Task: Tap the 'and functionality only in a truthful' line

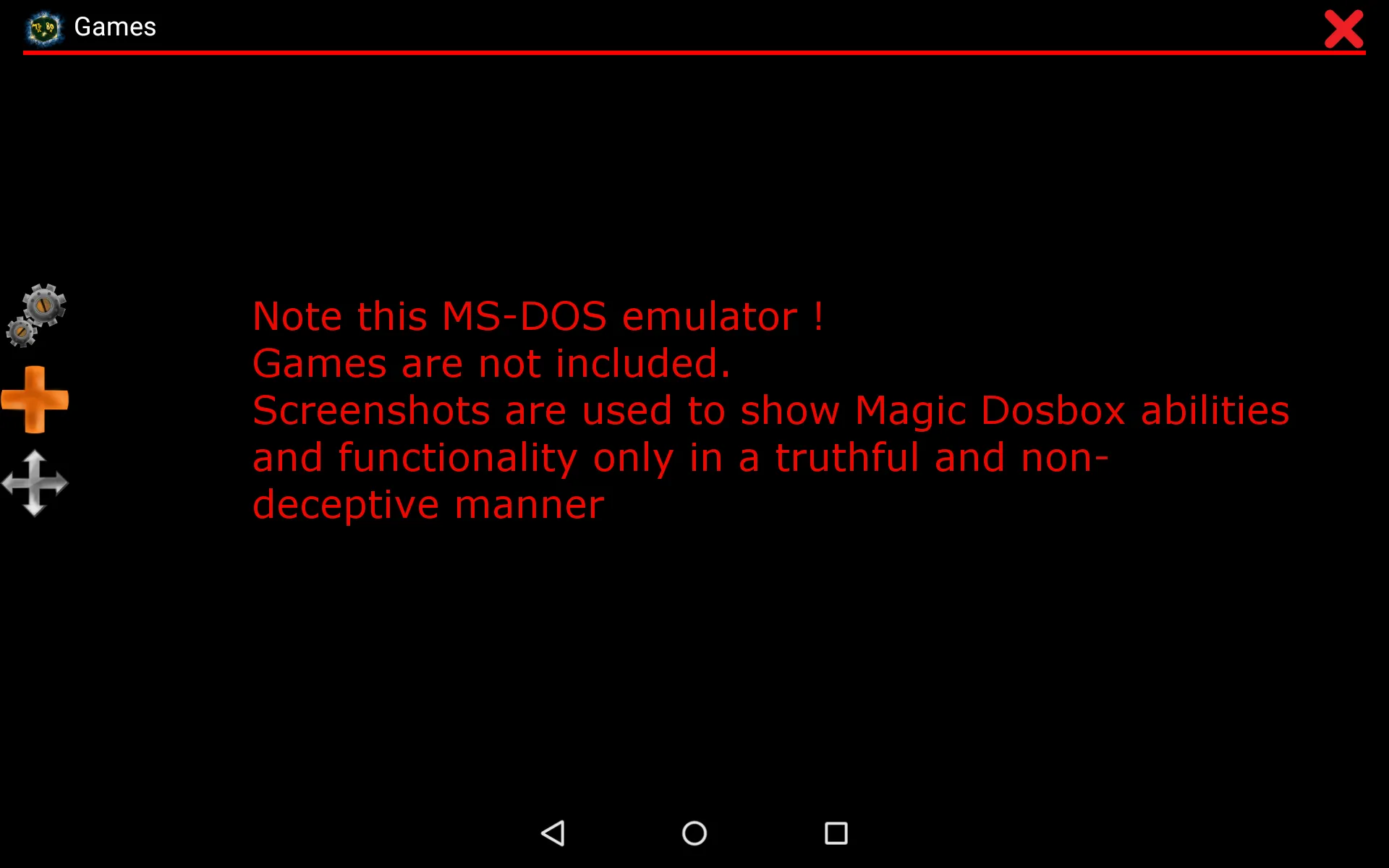Action: click(680, 458)
